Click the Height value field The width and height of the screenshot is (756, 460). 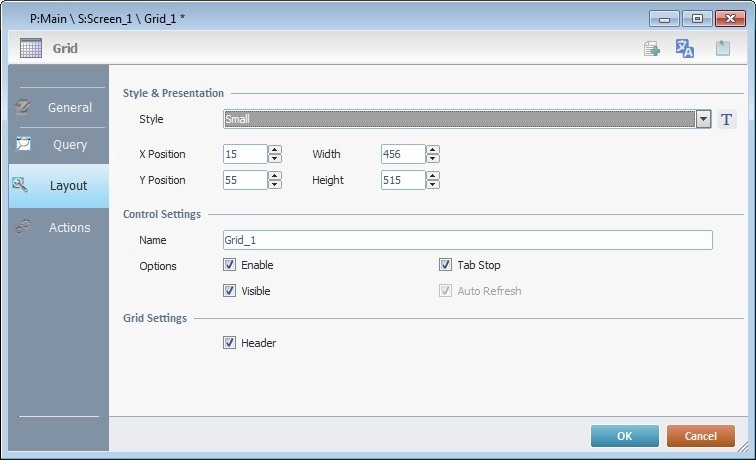[404, 180]
